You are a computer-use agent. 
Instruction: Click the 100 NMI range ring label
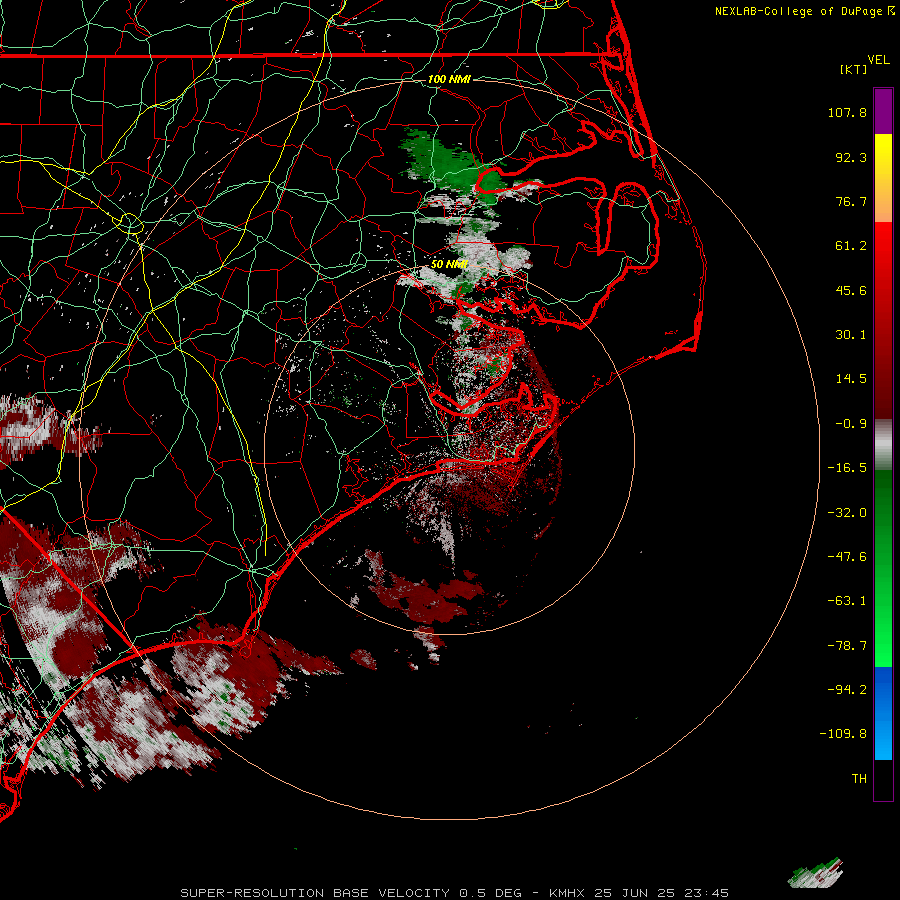tap(449, 79)
